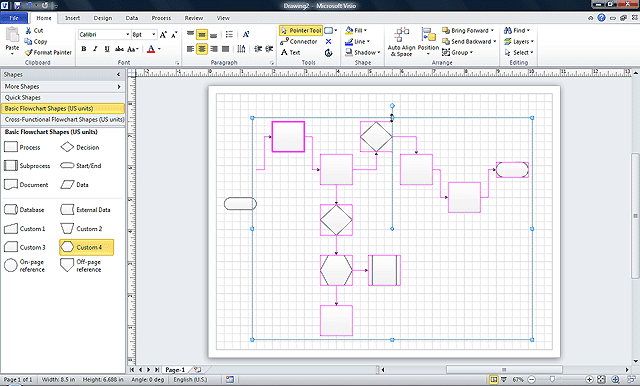Screen dimensions: 640x386
Task: Click Auto Align & Space
Action: [x=402, y=42]
